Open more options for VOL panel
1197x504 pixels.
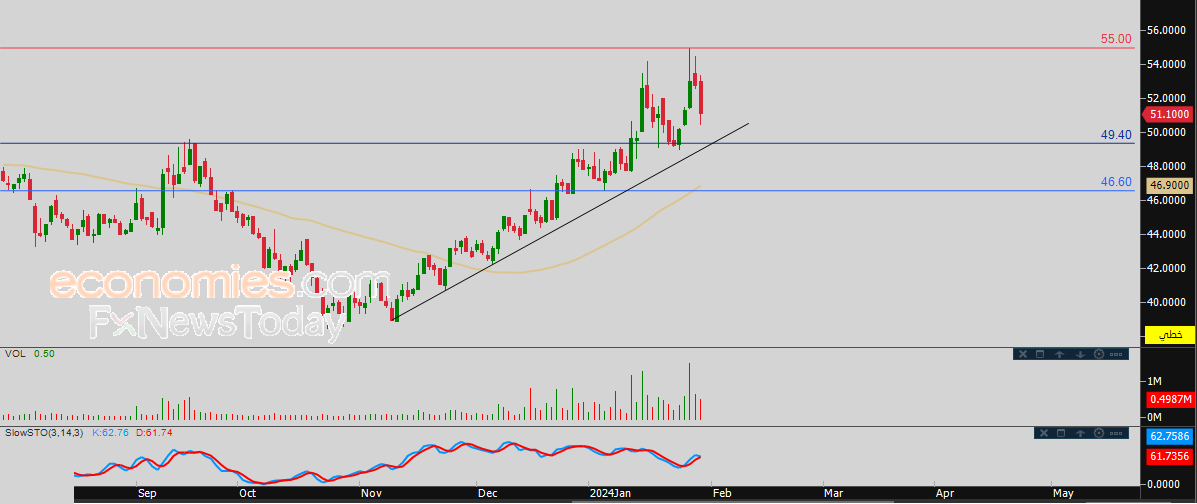tap(1116, 354)
